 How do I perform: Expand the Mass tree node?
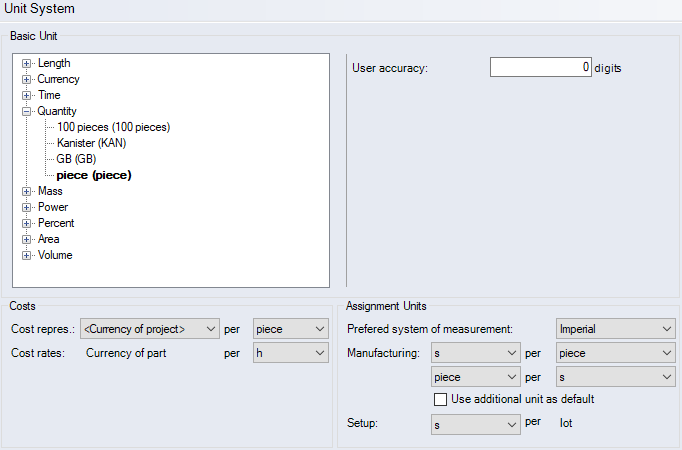(x=27, y=191)
